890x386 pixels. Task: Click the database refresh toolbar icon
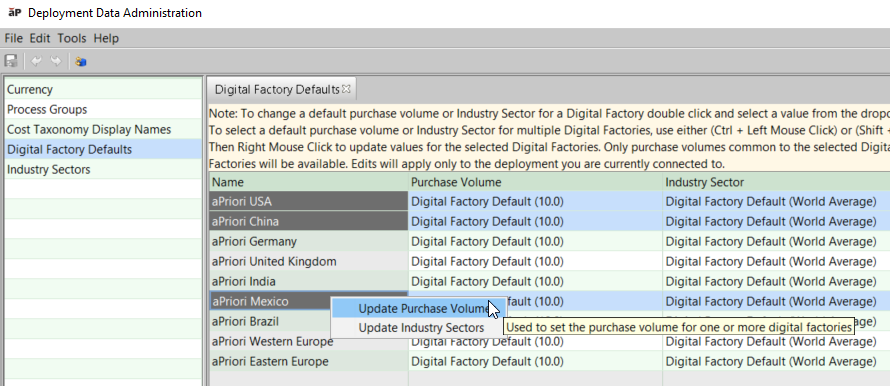coord(81,61)
